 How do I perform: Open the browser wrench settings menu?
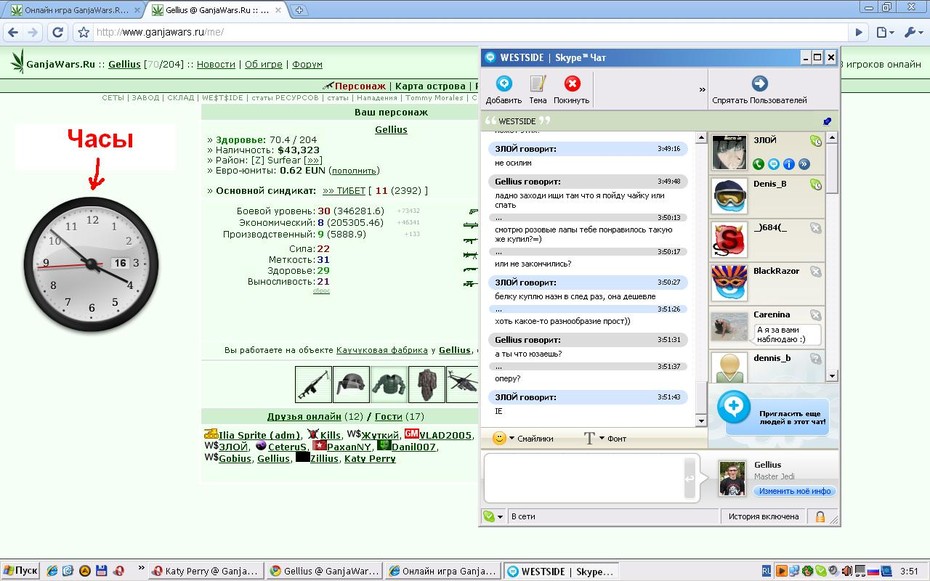(x=912, y=32)
